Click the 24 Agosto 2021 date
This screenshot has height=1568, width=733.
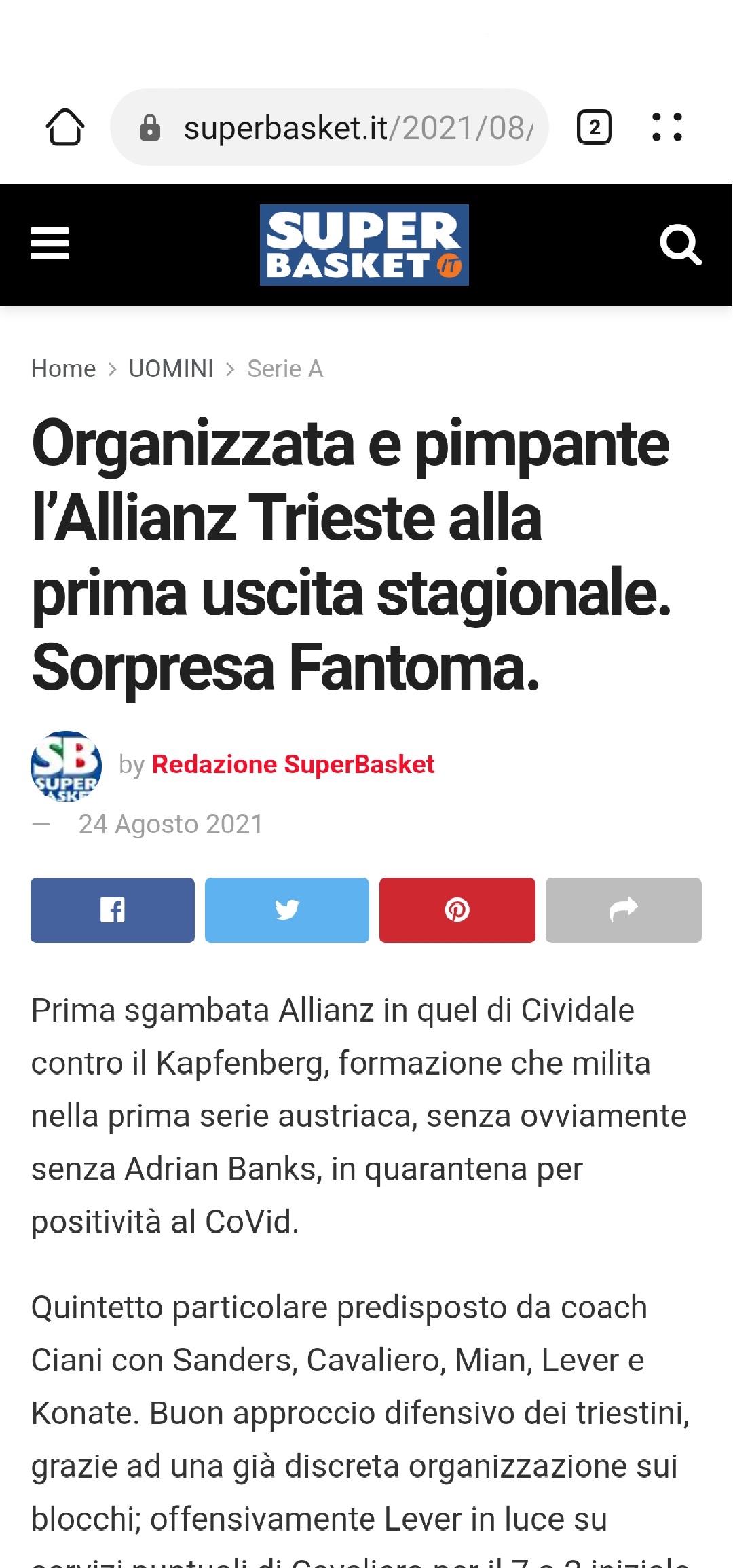171,824
